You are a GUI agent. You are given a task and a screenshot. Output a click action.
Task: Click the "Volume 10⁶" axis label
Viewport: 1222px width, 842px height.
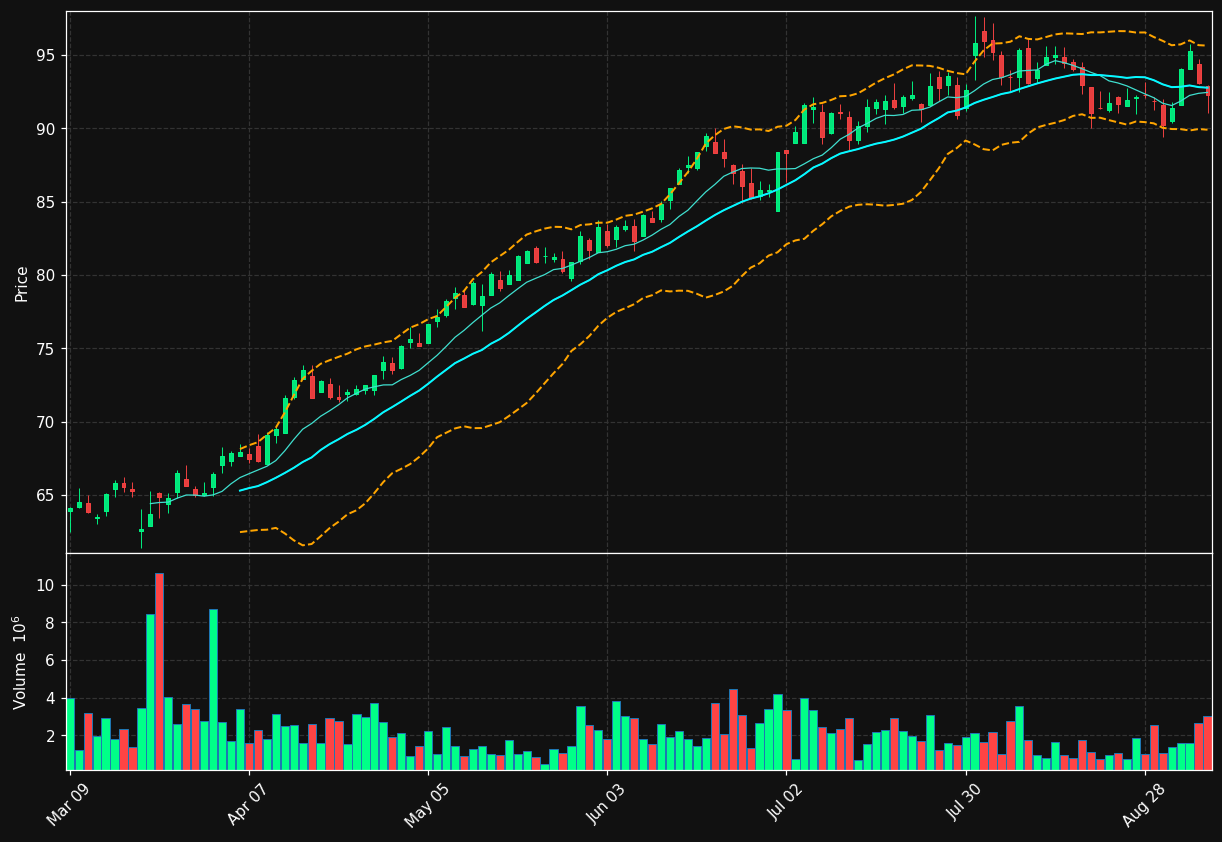[19, 662]
